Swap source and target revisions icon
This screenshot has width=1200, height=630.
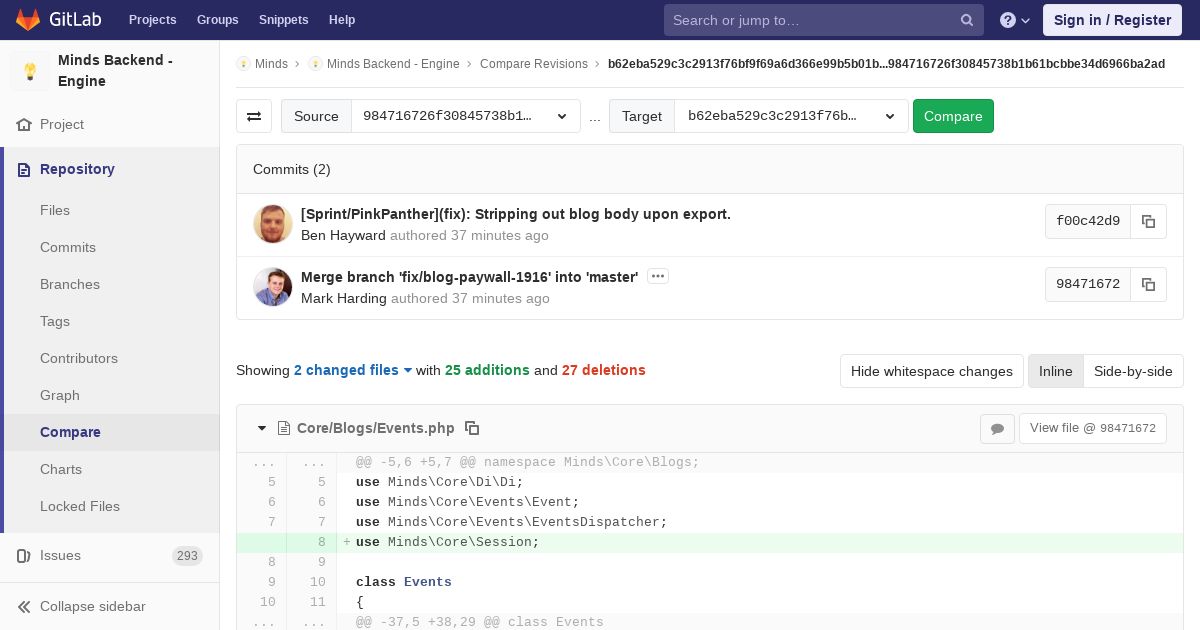(254, 116)
